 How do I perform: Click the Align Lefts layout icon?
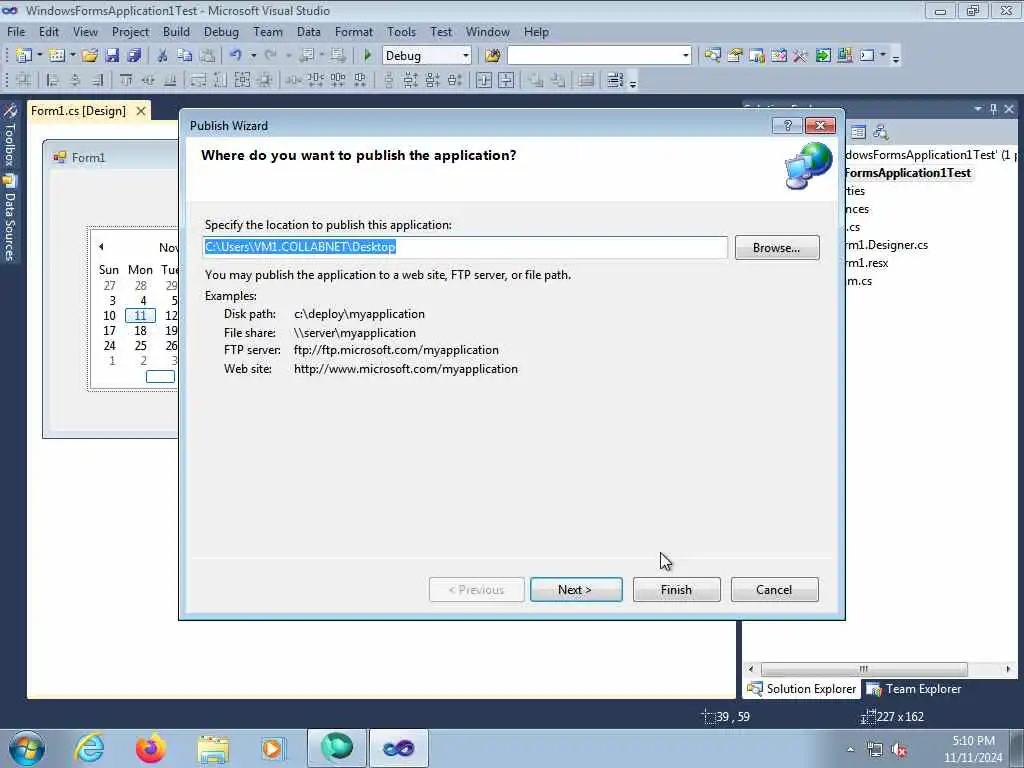53,80
